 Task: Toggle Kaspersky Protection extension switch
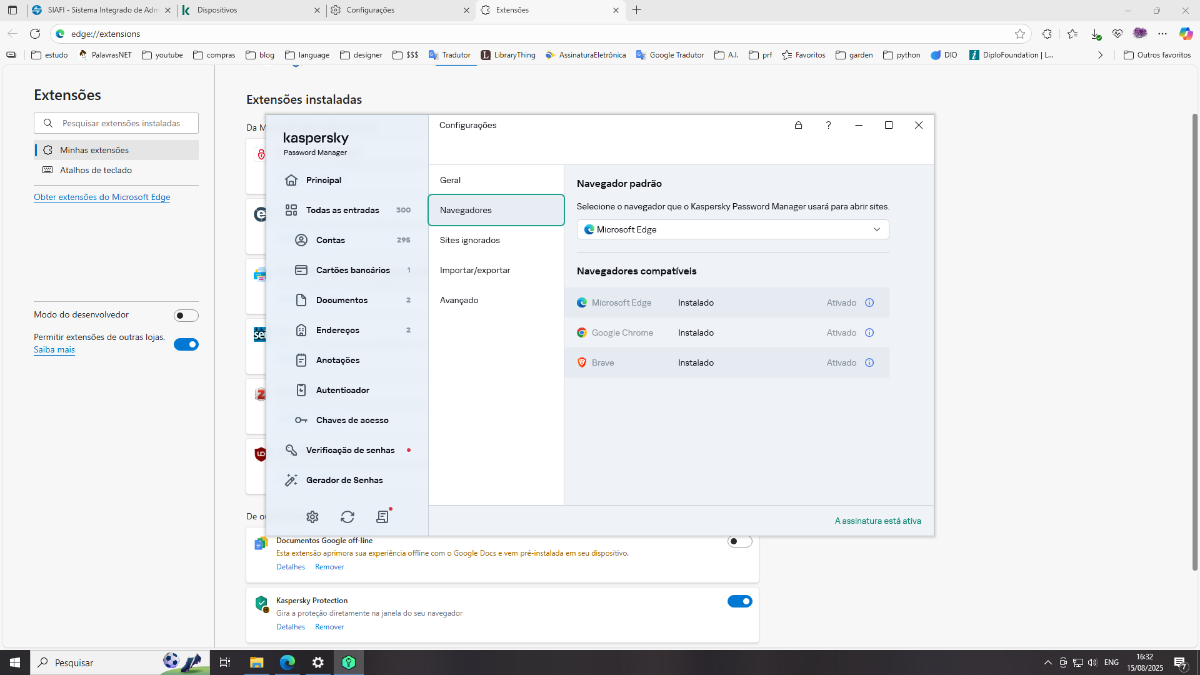(x=740, y=601)
